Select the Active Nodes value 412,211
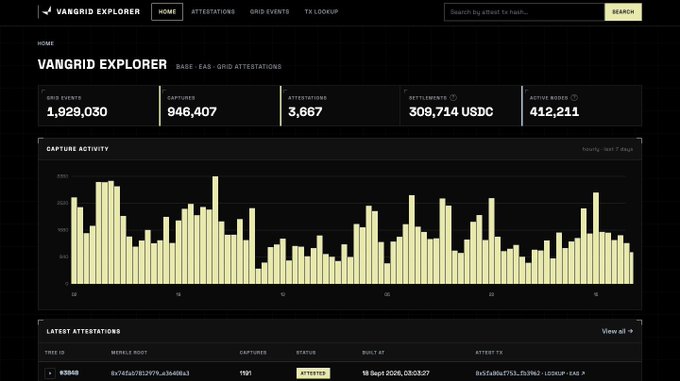 [x=554, y=112]
